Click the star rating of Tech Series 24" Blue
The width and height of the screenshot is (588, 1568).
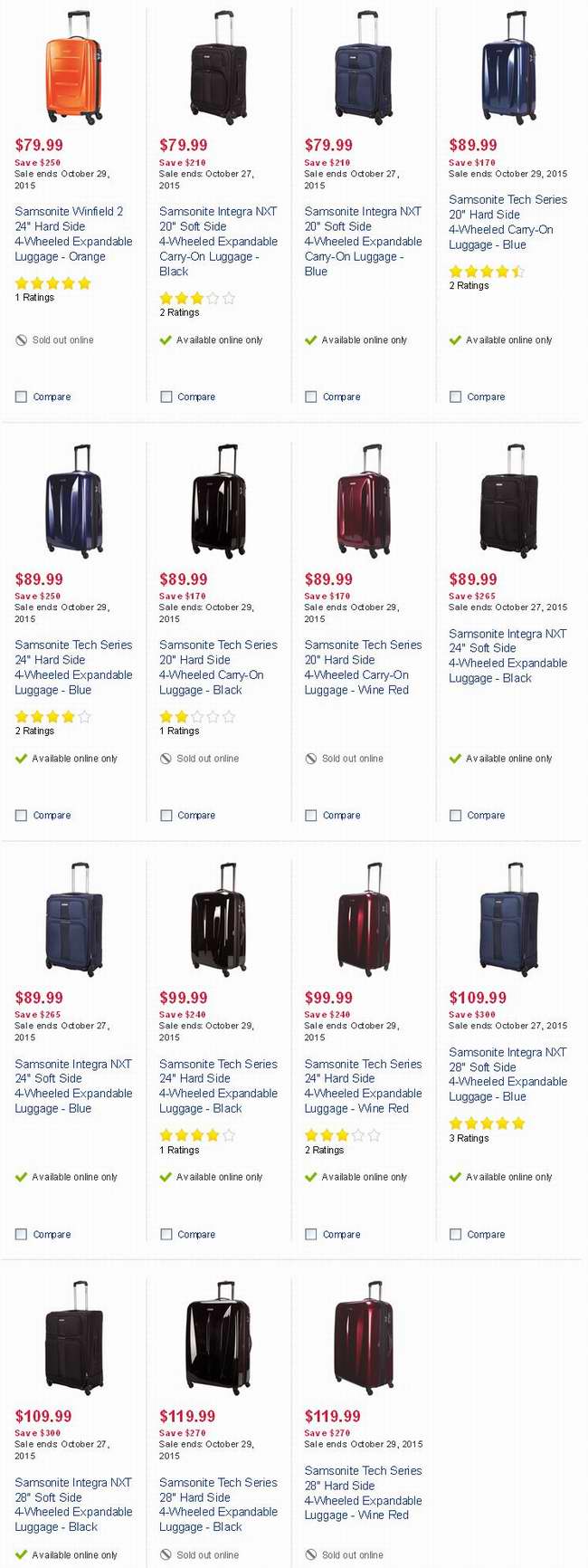click(53, 716)
